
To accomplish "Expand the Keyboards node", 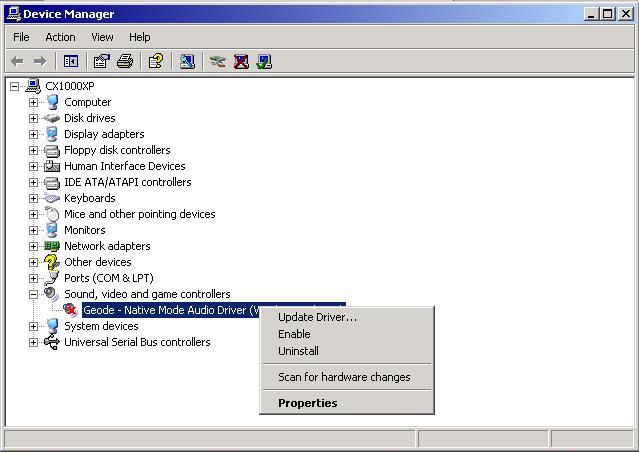I will tap(33, 198).
